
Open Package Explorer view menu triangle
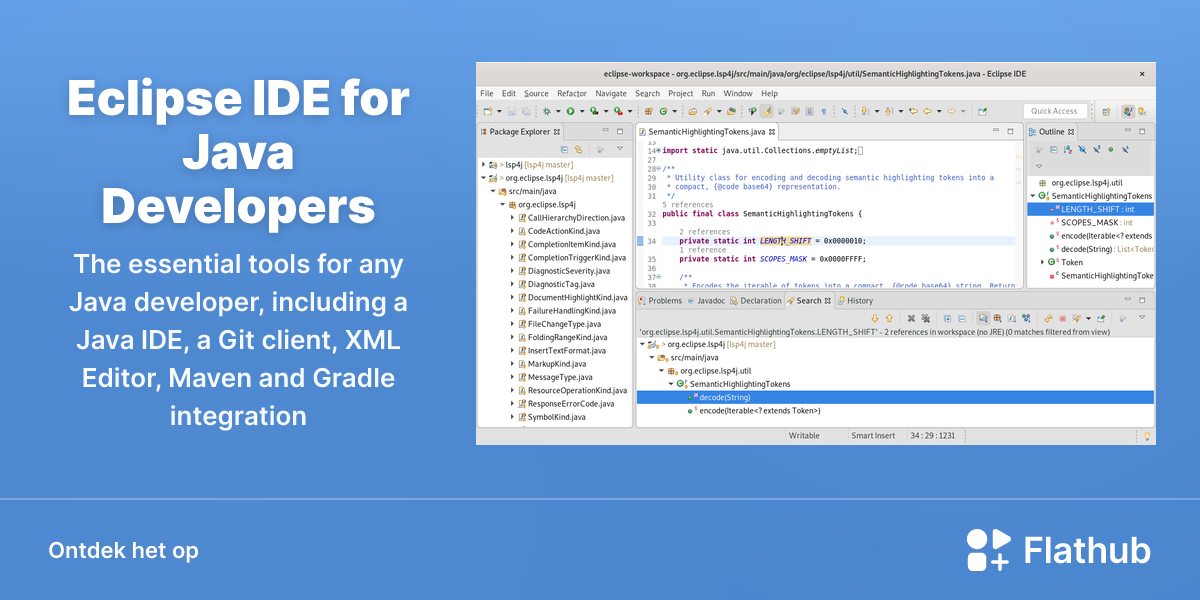click(x=620, y=148)
